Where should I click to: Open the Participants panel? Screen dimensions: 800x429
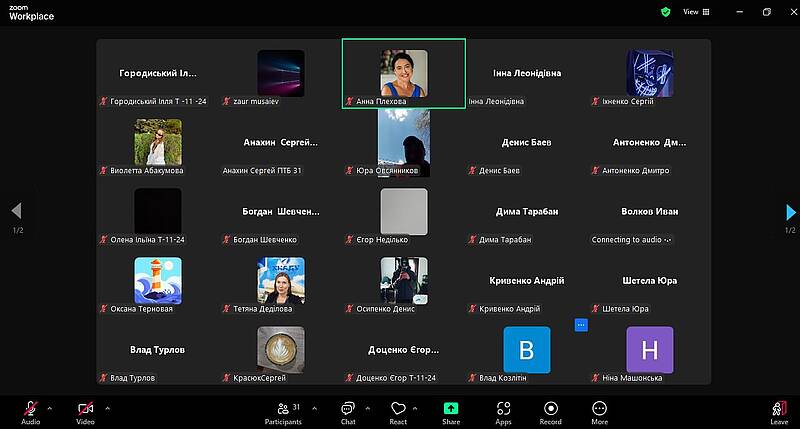[x=289, y=410]
